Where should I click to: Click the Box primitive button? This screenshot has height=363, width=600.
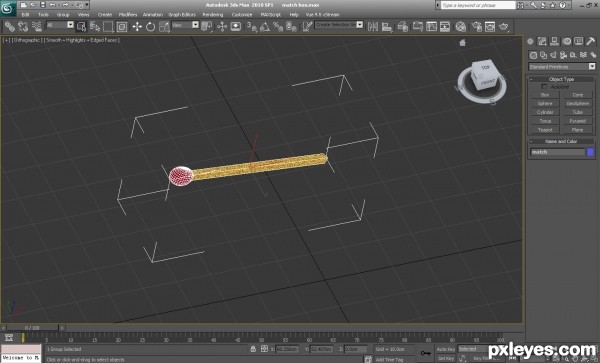click(x=545, y=95)
